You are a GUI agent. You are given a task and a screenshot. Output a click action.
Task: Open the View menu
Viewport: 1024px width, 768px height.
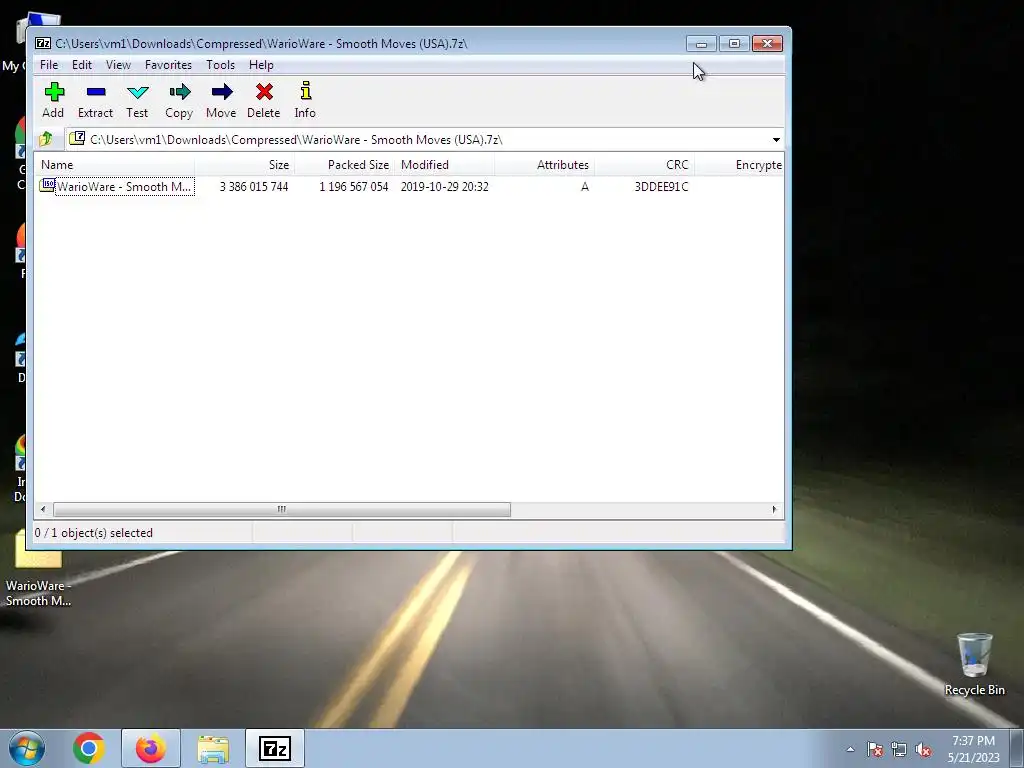(x=118, y=65)
